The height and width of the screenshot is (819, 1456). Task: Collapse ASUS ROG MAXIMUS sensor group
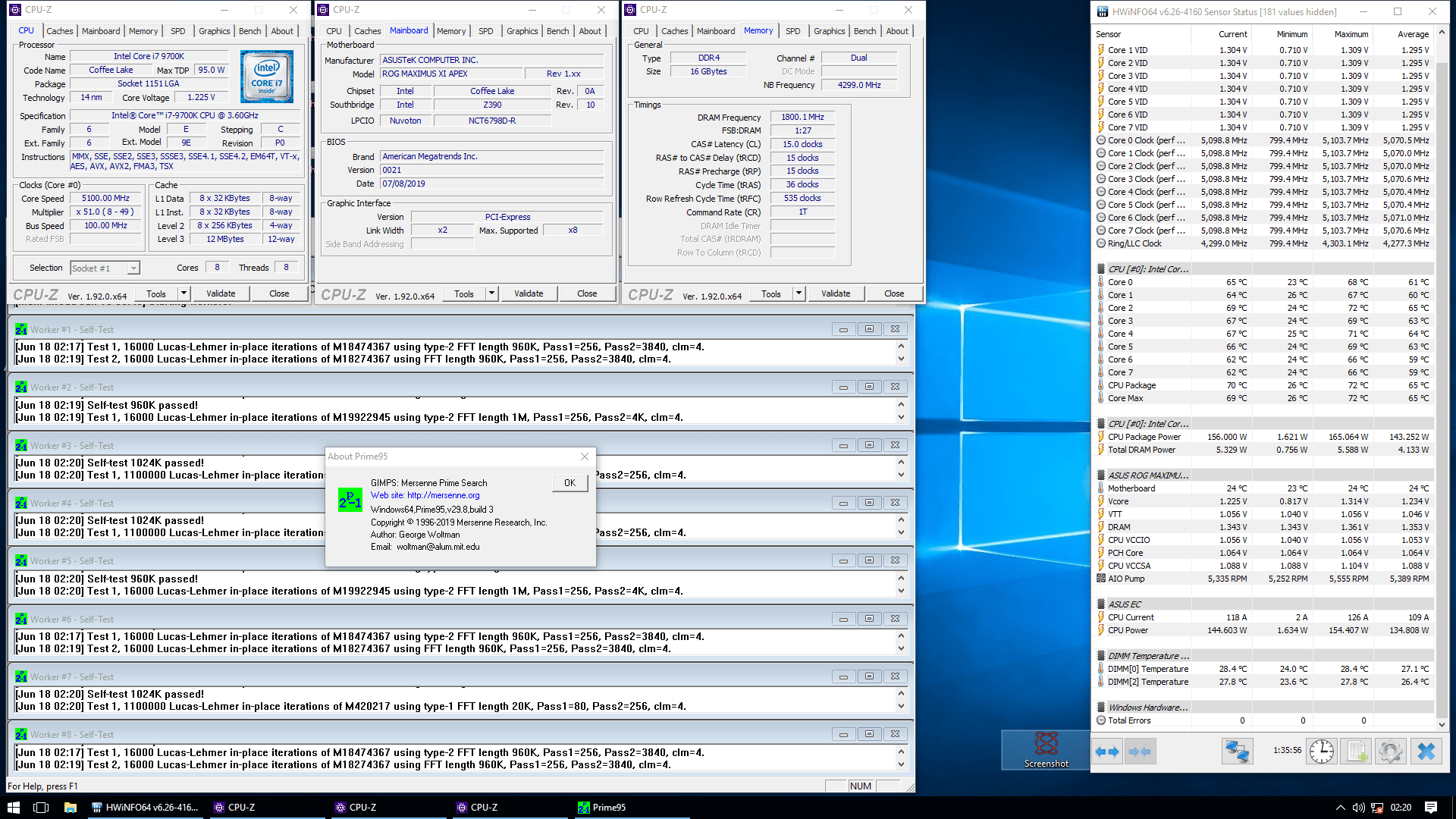coord(1100,475)
